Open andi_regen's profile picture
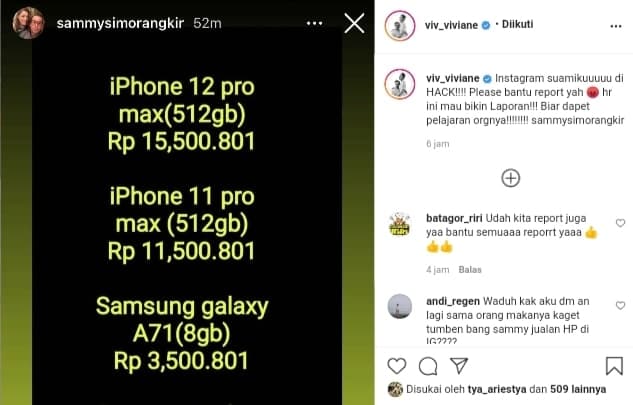 coord(400,306)
